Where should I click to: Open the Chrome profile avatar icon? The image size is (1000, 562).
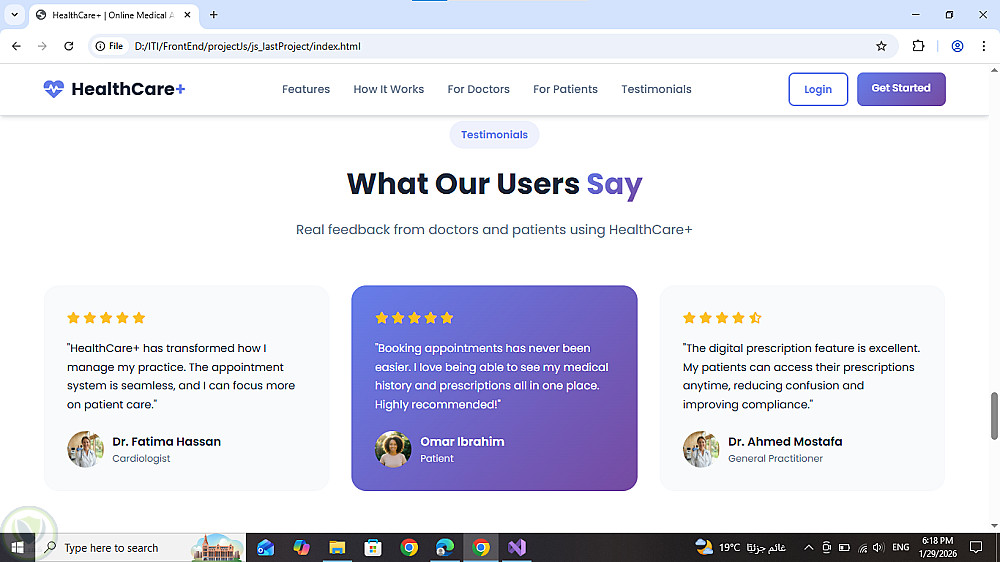pos(957,46)
